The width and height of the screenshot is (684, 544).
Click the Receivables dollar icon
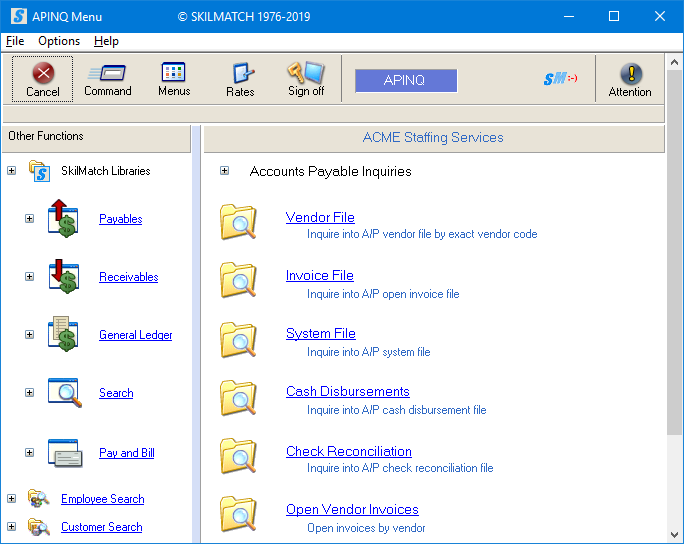pos(64,277)
